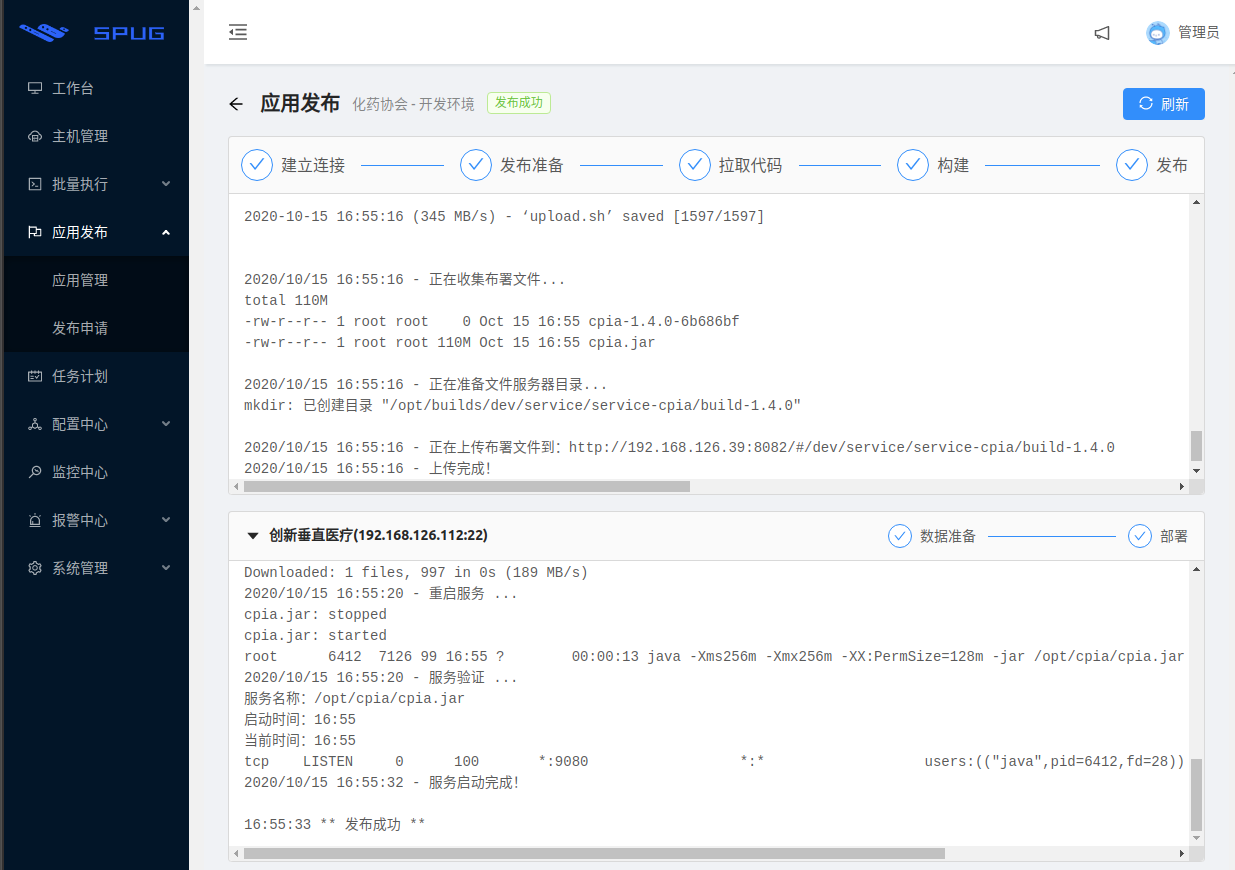Click the admin avatar icon
1235x870 pixels.
click(x=1157, y=33)
